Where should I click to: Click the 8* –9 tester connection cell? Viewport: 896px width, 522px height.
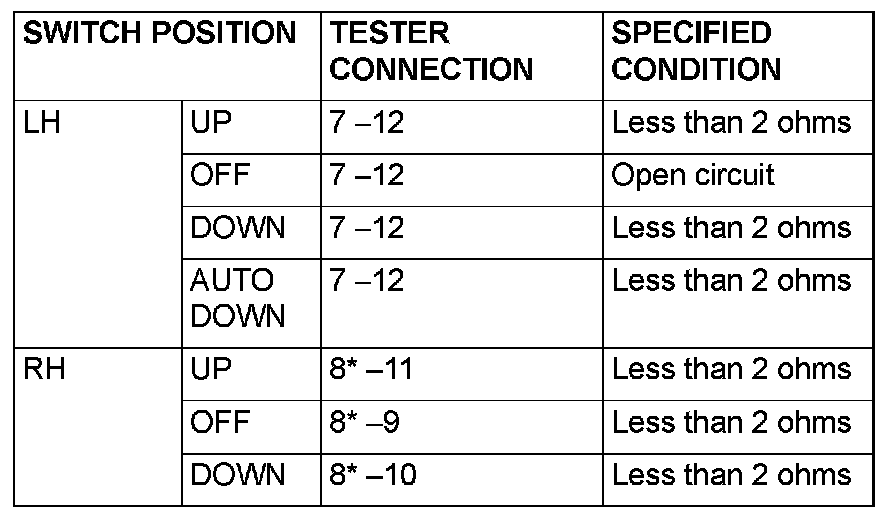(365, 422)
